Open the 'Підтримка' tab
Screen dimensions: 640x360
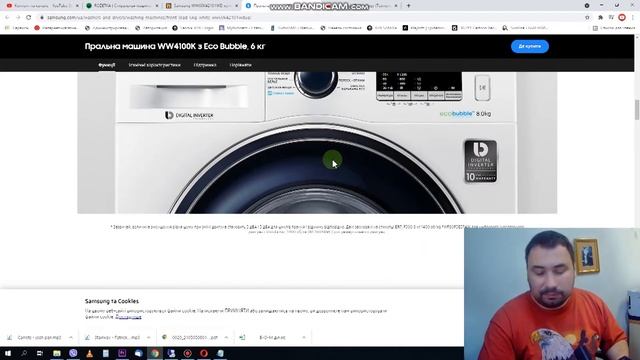205,65
